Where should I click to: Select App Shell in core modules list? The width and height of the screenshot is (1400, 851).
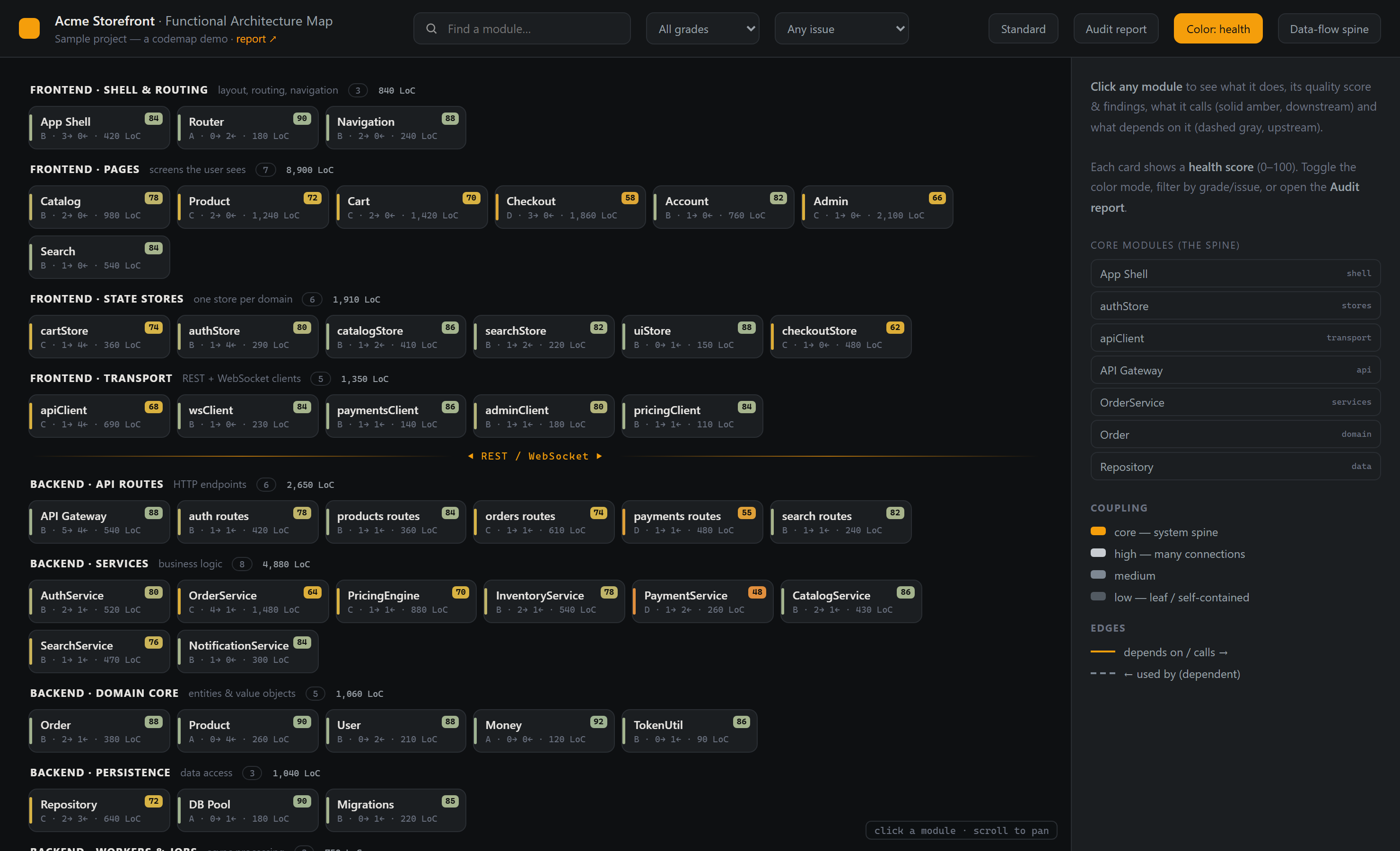[x=1235, y=274]
